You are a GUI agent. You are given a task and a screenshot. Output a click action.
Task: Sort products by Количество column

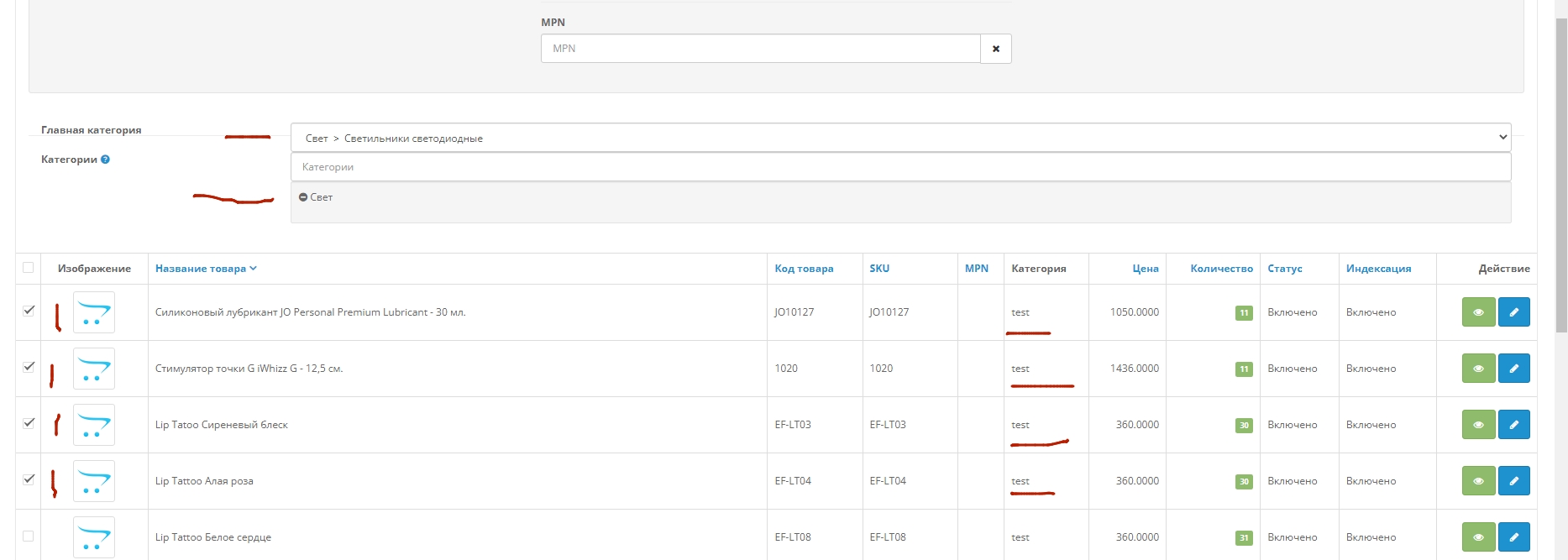1220,269
